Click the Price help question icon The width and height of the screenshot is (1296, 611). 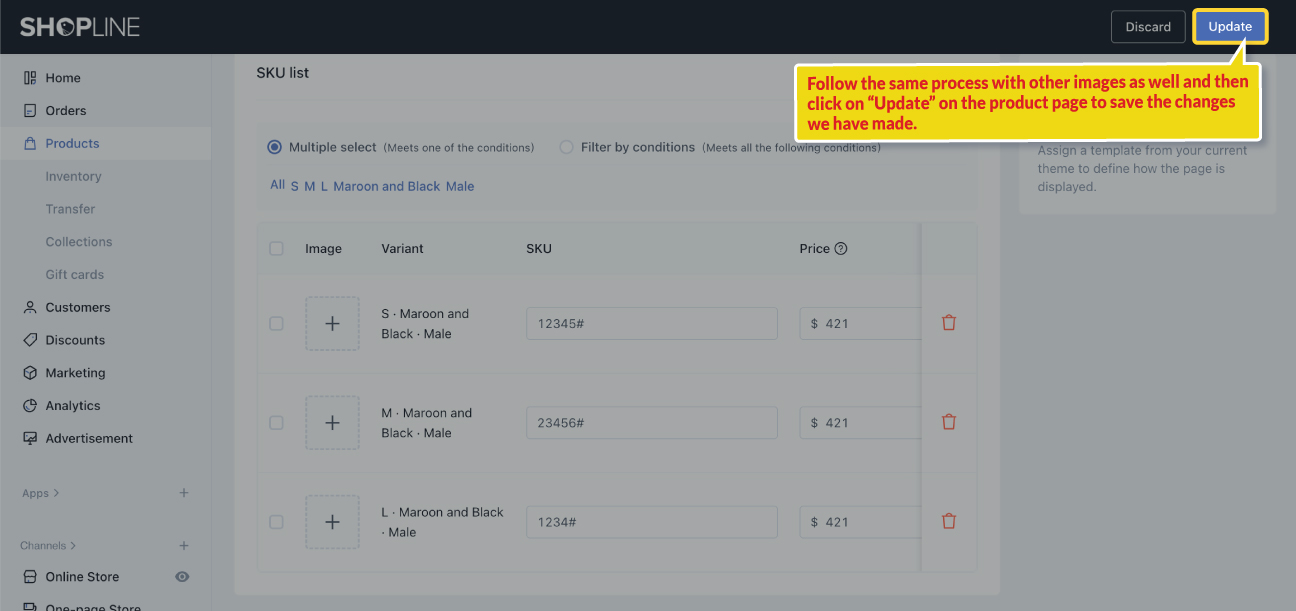click(x=841, y=249)
